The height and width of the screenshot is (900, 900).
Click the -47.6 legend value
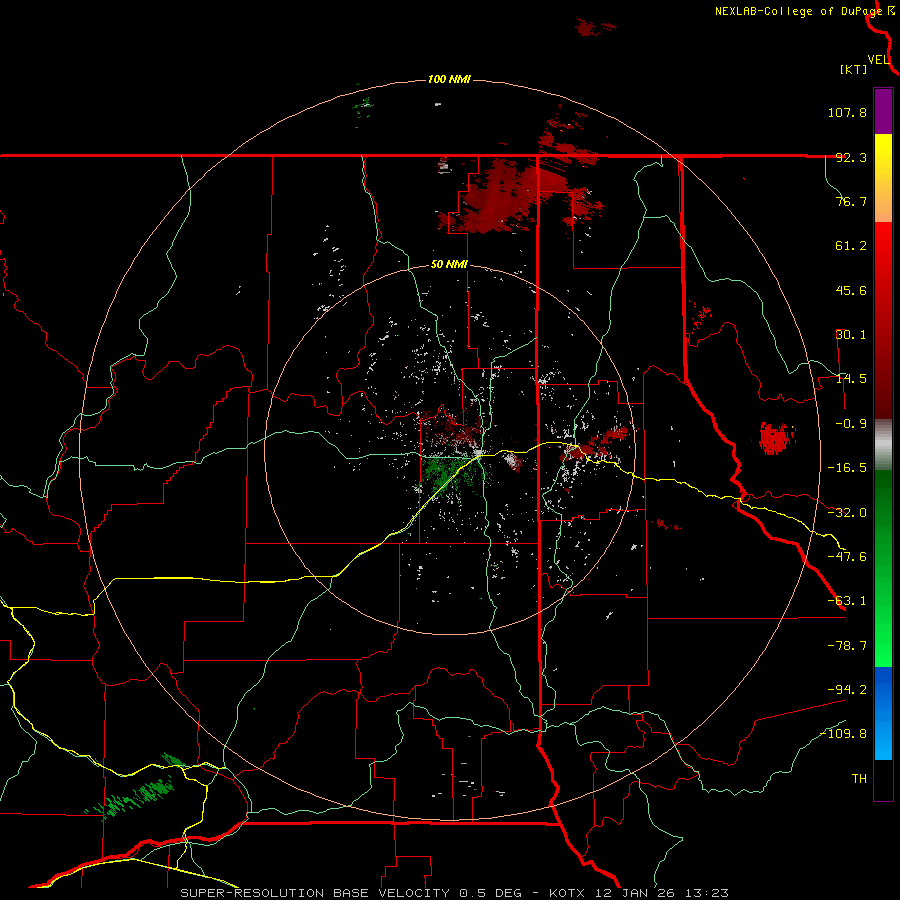point(847,557)
